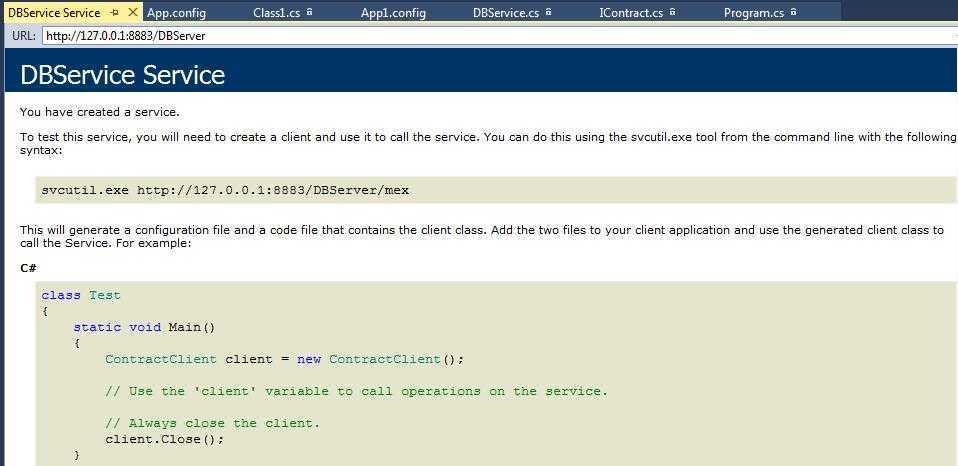Click the svcutil.exe command line text
Image resolution: width=958 pixels, height=466 pixels.
[225, 191]
